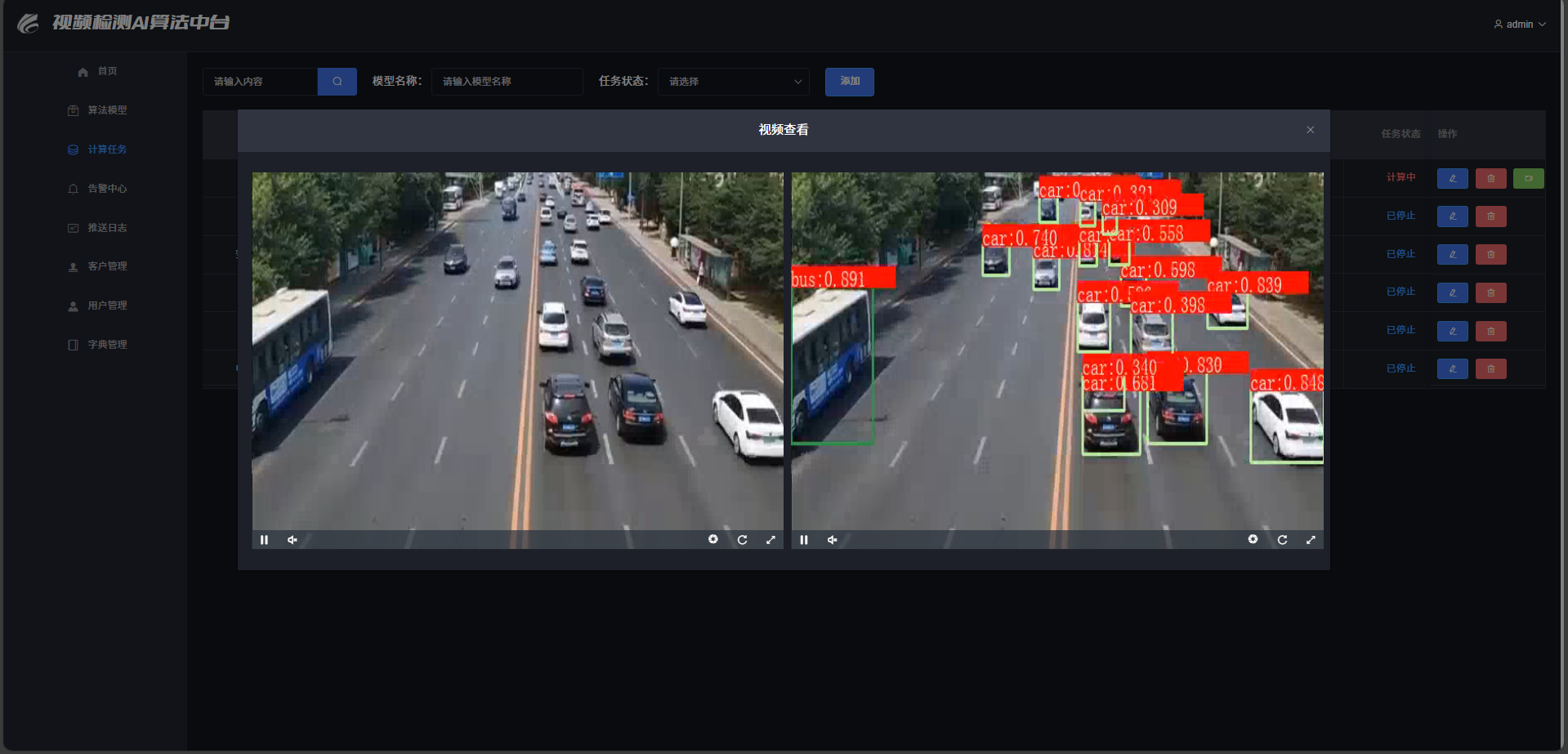Open 计算任务 in the sidebar
Viewport: 1568px width, 754px height.
[96, 149]
